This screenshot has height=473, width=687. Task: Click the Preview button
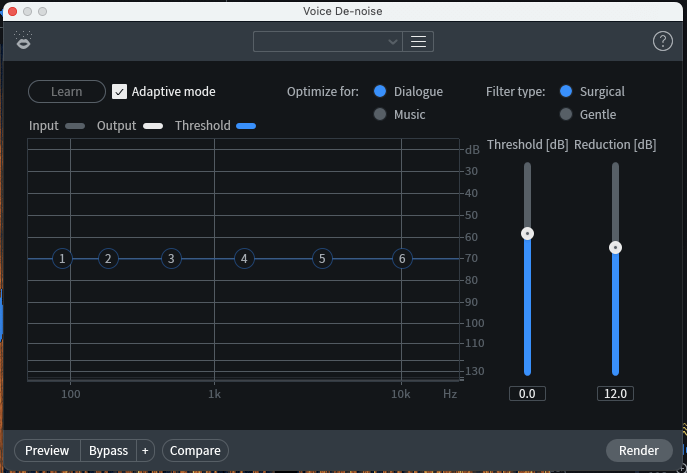[47, 451]
